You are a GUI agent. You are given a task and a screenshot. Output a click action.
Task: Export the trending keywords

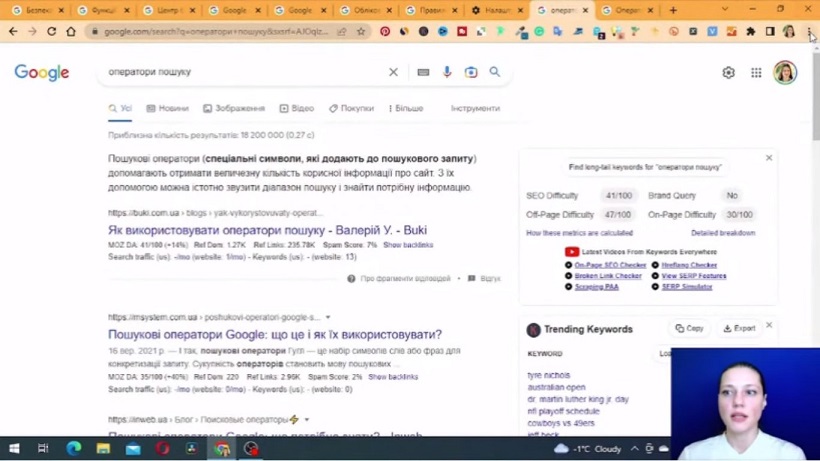tap(739, 328)
